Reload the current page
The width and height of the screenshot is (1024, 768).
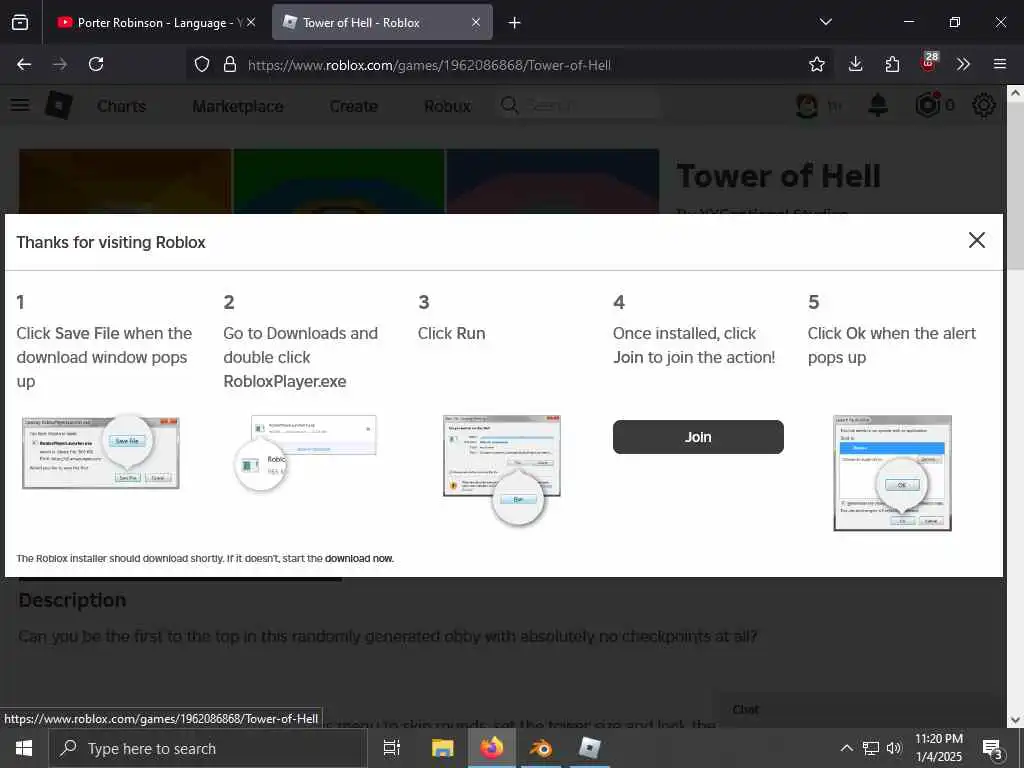pos(96,64)
